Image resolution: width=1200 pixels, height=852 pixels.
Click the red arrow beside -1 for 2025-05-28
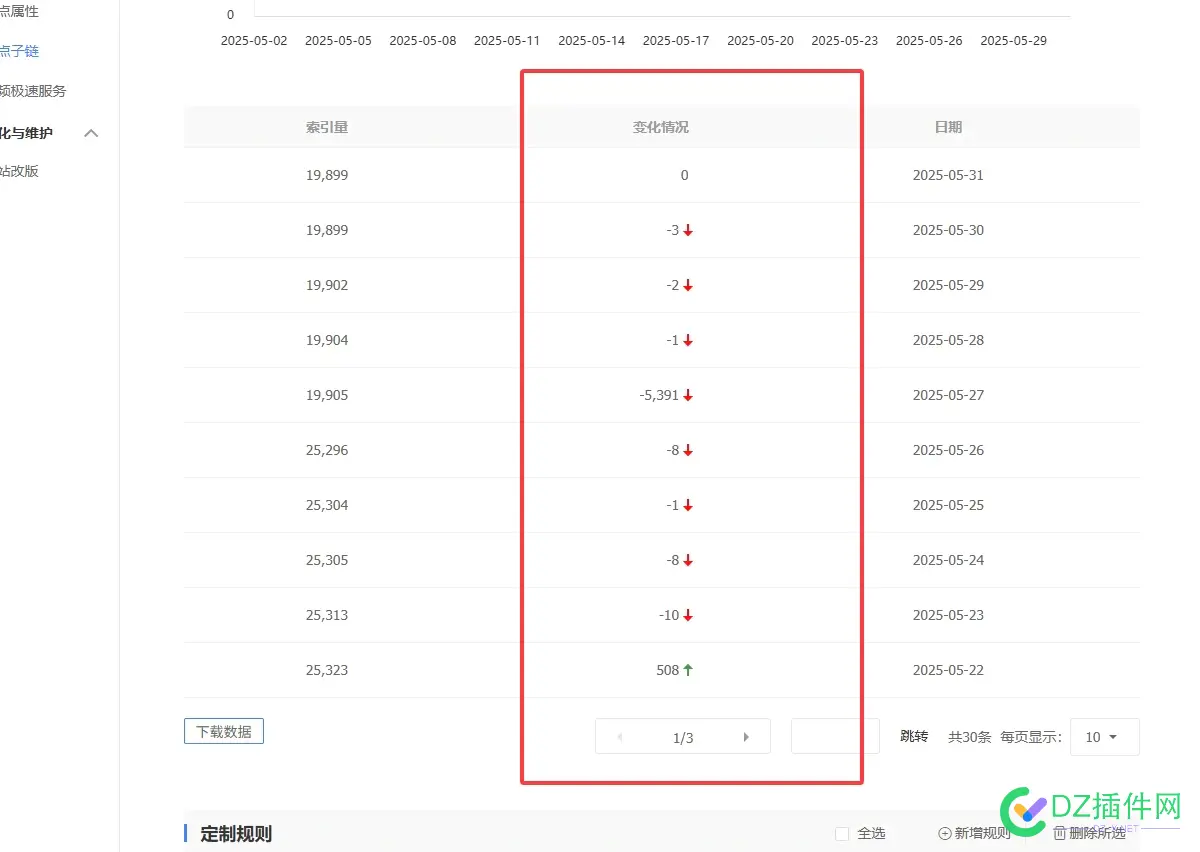688,340
